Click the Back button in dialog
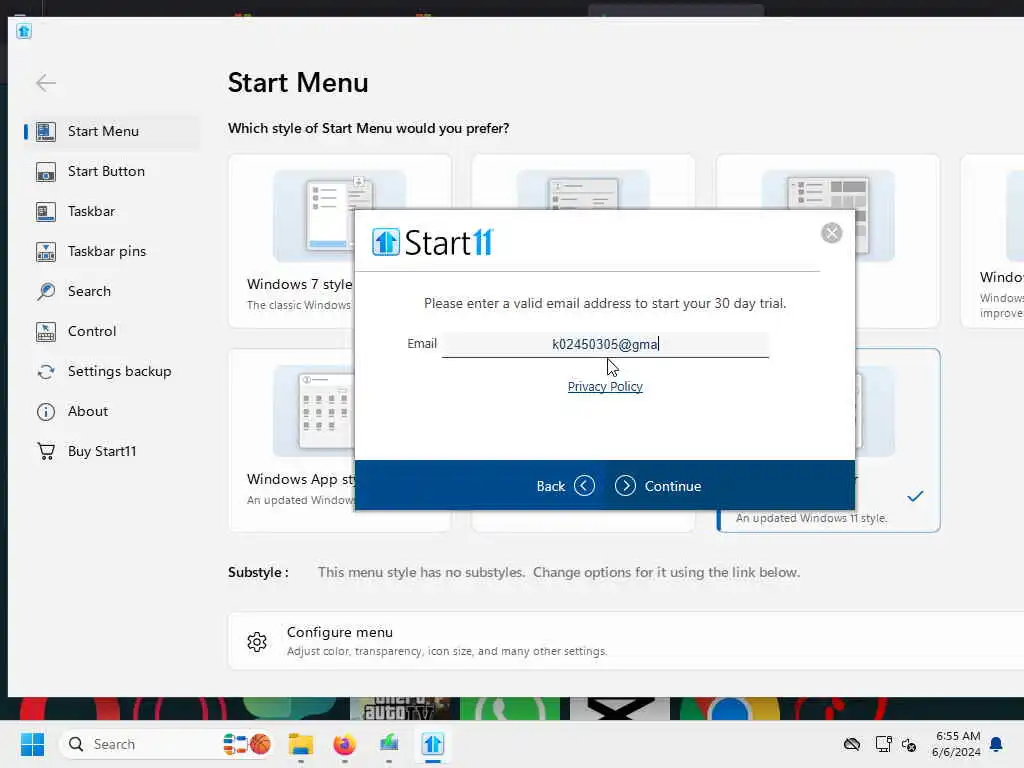 [x=566, y=486]
